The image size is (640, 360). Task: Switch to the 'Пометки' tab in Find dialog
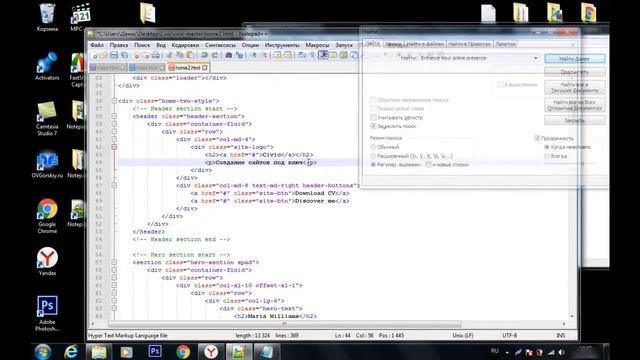(506, 44)
